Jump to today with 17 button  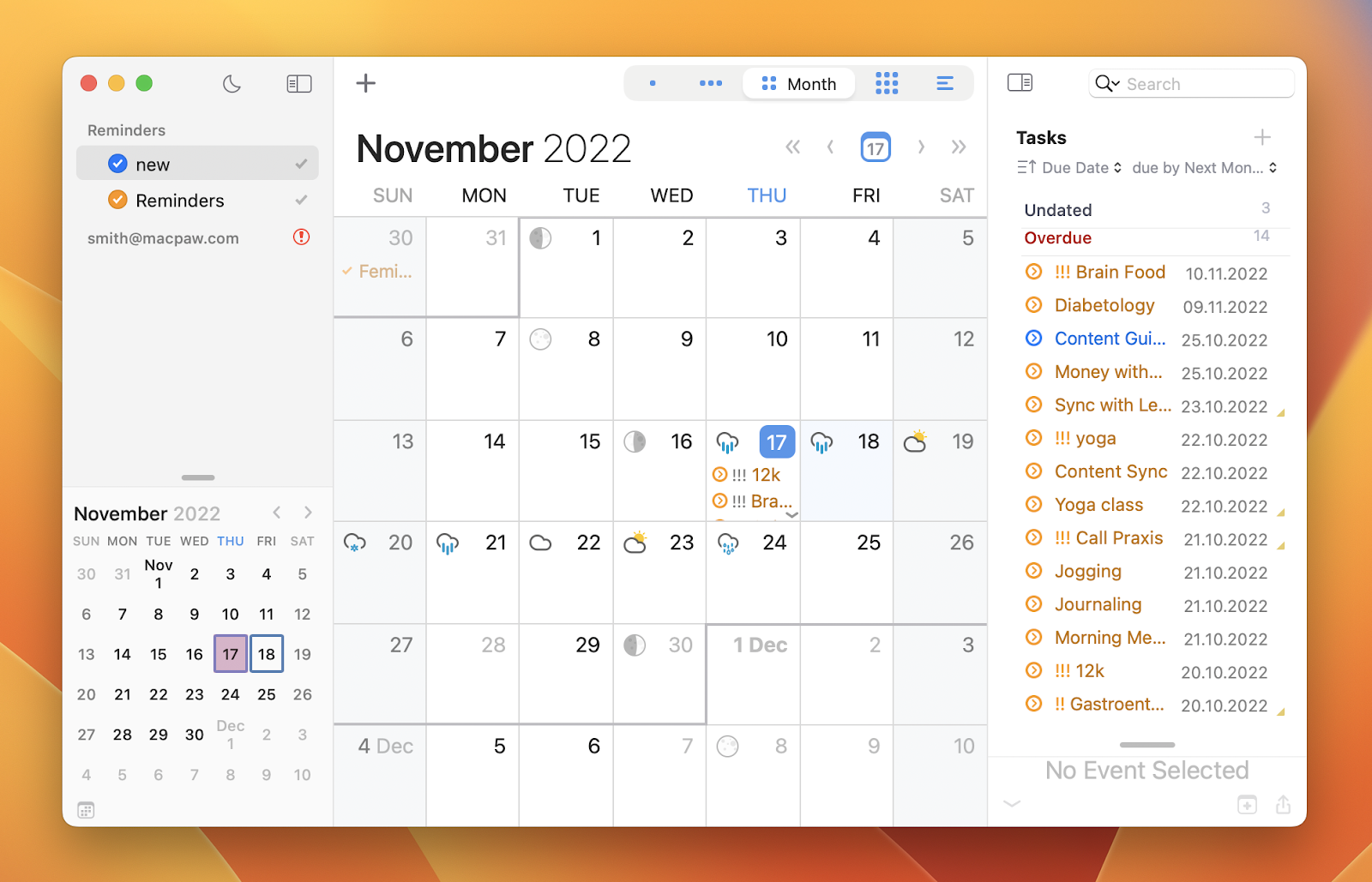876,147
